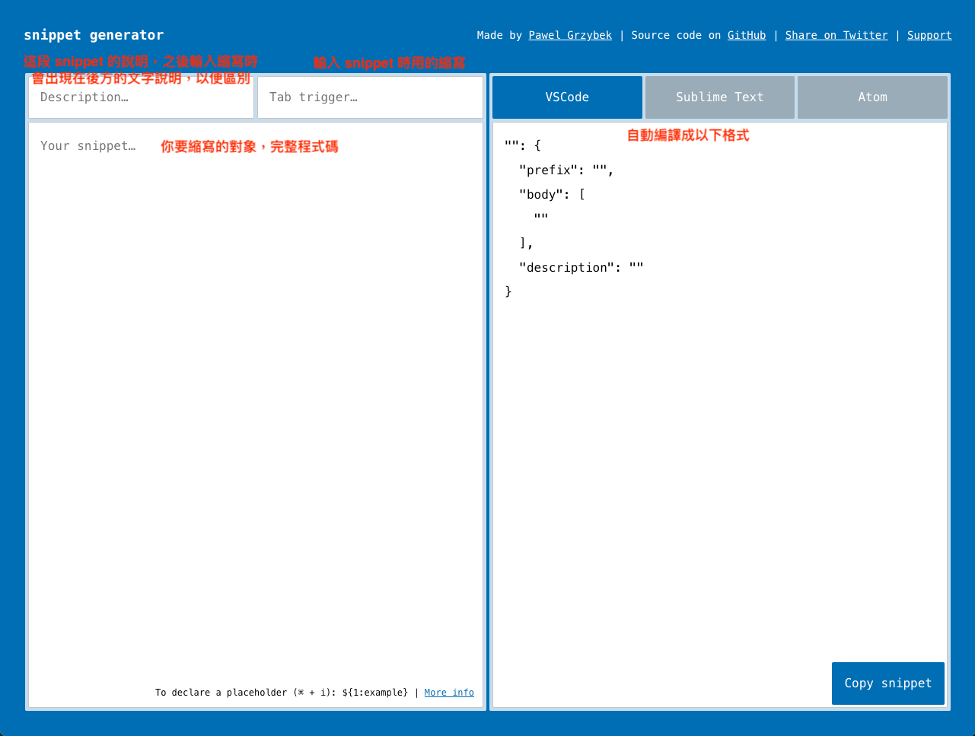Open the More info placeholder documentation link
This screenshot has width=977, height=737.
[448, 692]
